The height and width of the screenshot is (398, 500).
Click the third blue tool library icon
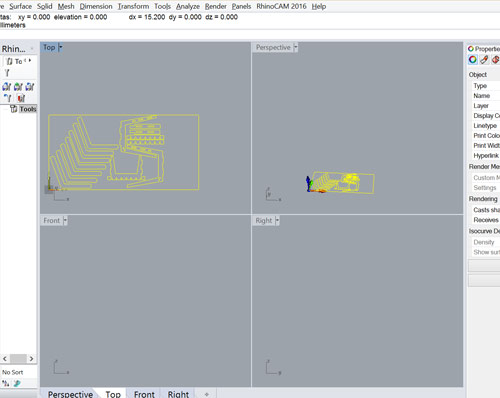tap(30, 87)
